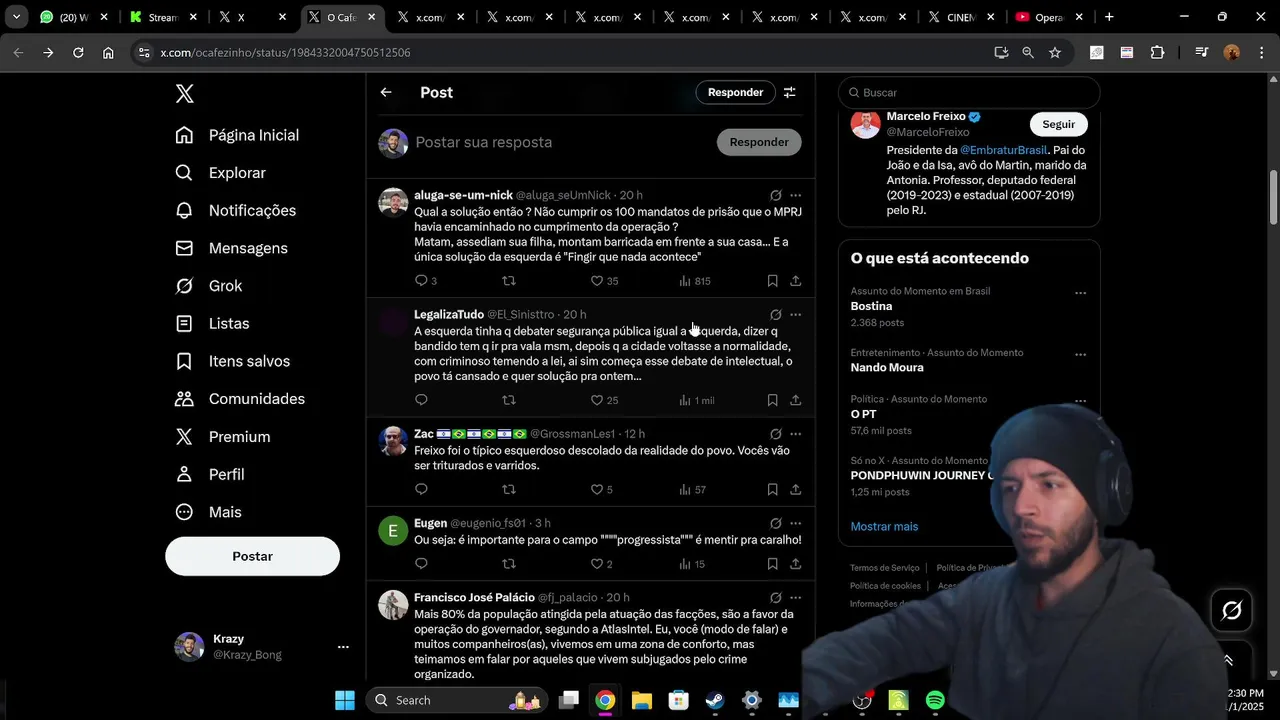Click Mostrar mais in trends
1280x720 pixels.
[884, 526]
